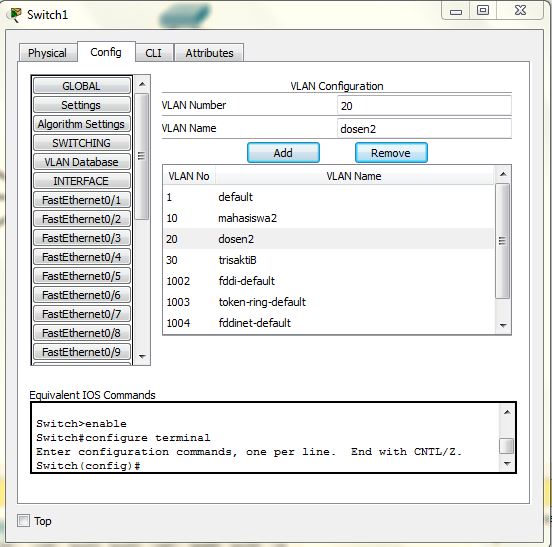Click the VLAN Name input field
Viewport: 552px width, 547px height.
tap(424, 128)
